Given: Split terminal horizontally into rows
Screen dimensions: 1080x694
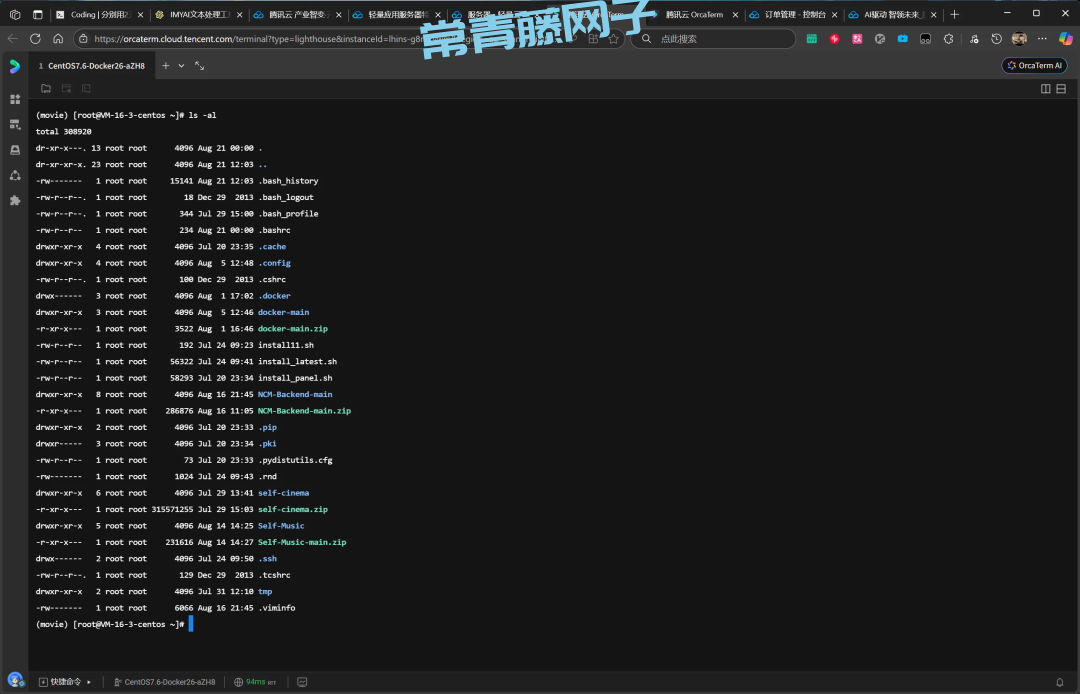Looking at the screenshot, I should coord(1062,89).
